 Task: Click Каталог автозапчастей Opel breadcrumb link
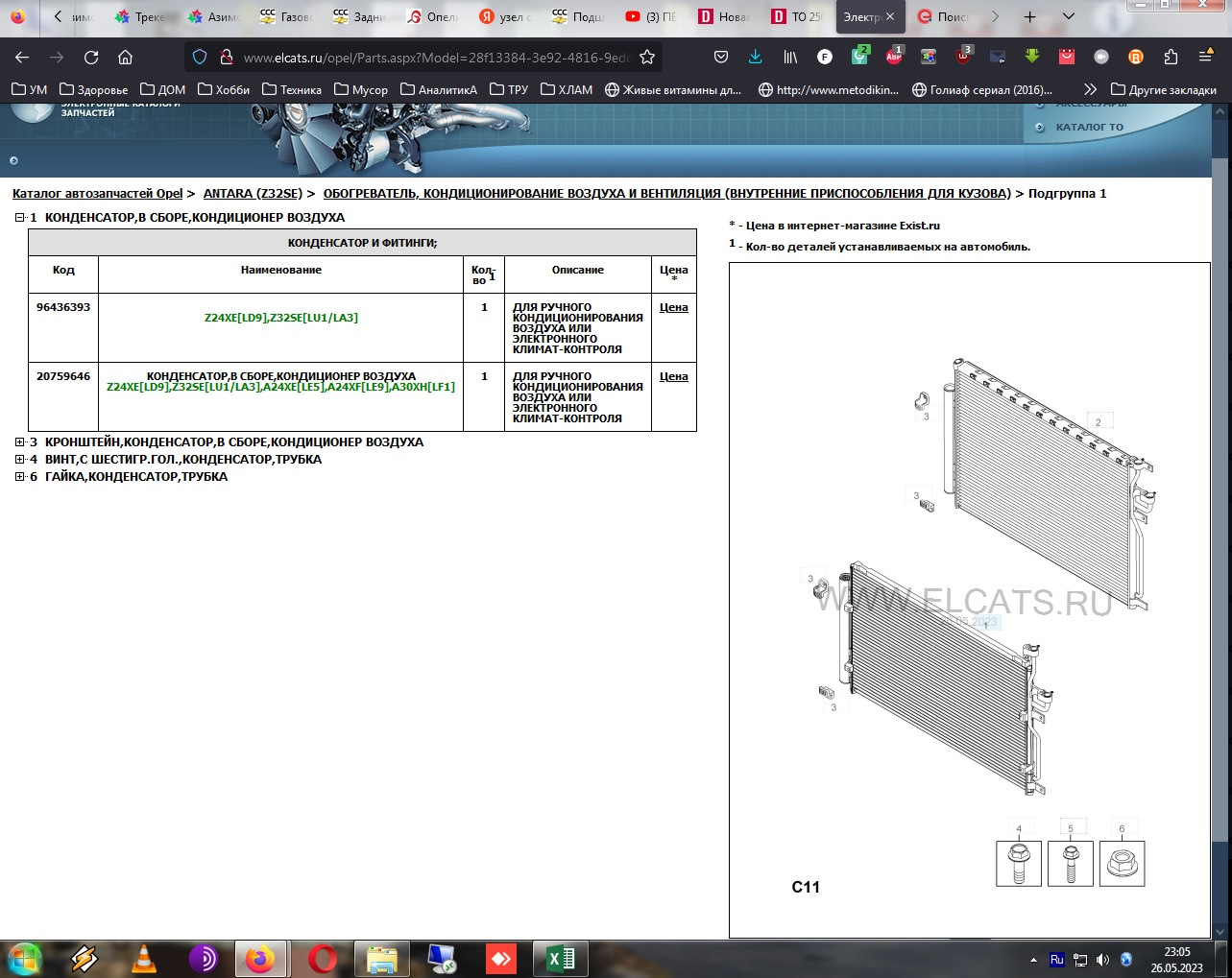97,194
